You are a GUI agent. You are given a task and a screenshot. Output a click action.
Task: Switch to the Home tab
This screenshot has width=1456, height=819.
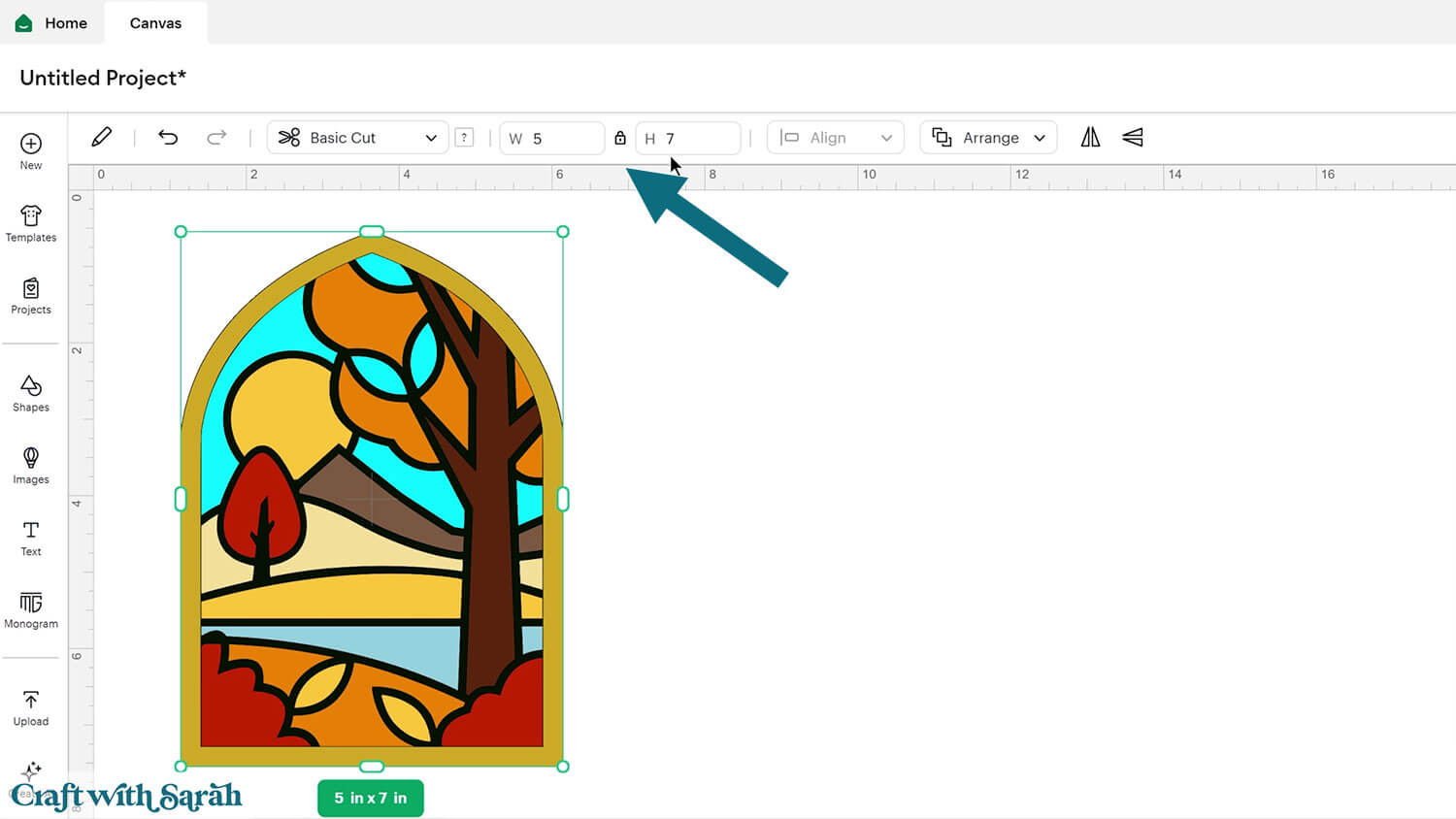point(53,22)
